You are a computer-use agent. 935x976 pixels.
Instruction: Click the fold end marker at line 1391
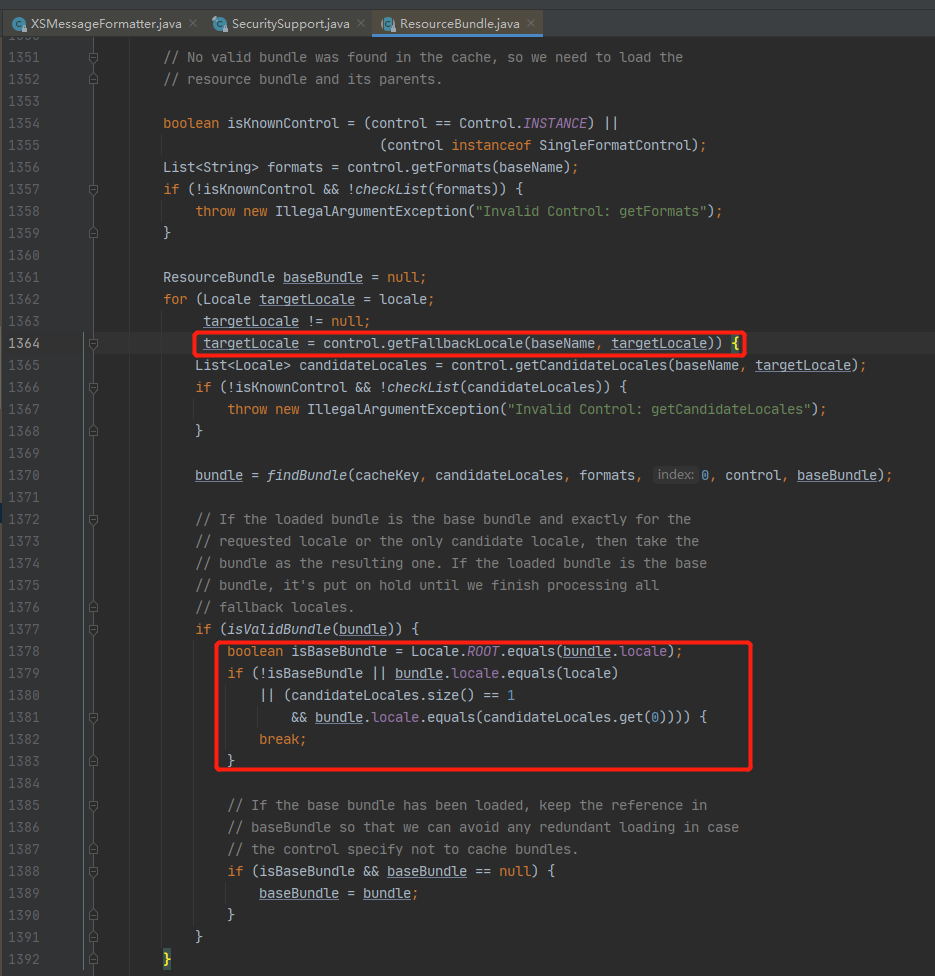(93, 937)
